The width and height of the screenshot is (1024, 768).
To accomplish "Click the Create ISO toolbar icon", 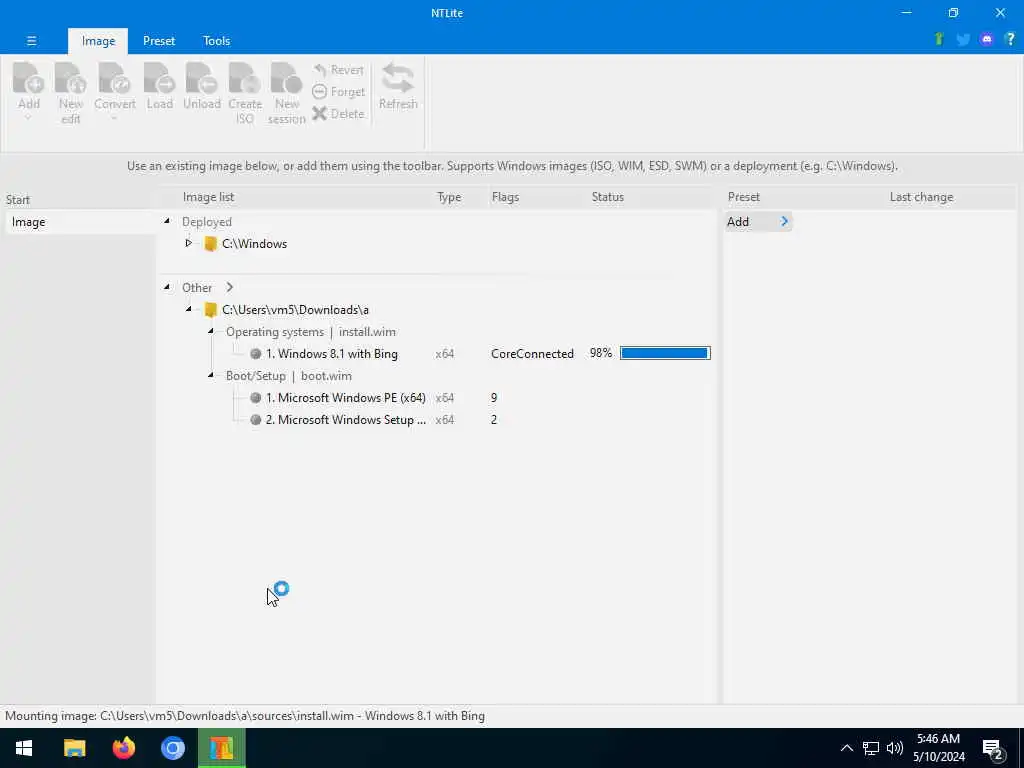I will click(245, 78).
